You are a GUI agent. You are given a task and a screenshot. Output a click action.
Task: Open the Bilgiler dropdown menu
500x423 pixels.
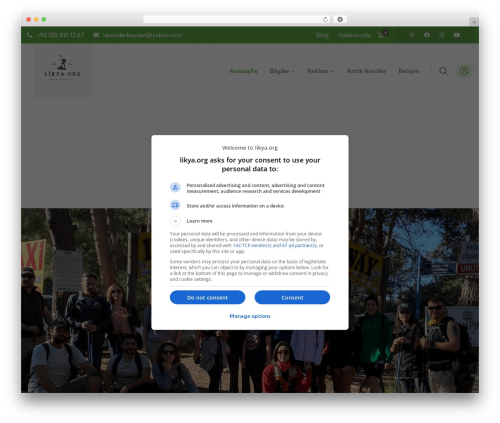click(282, 71)
